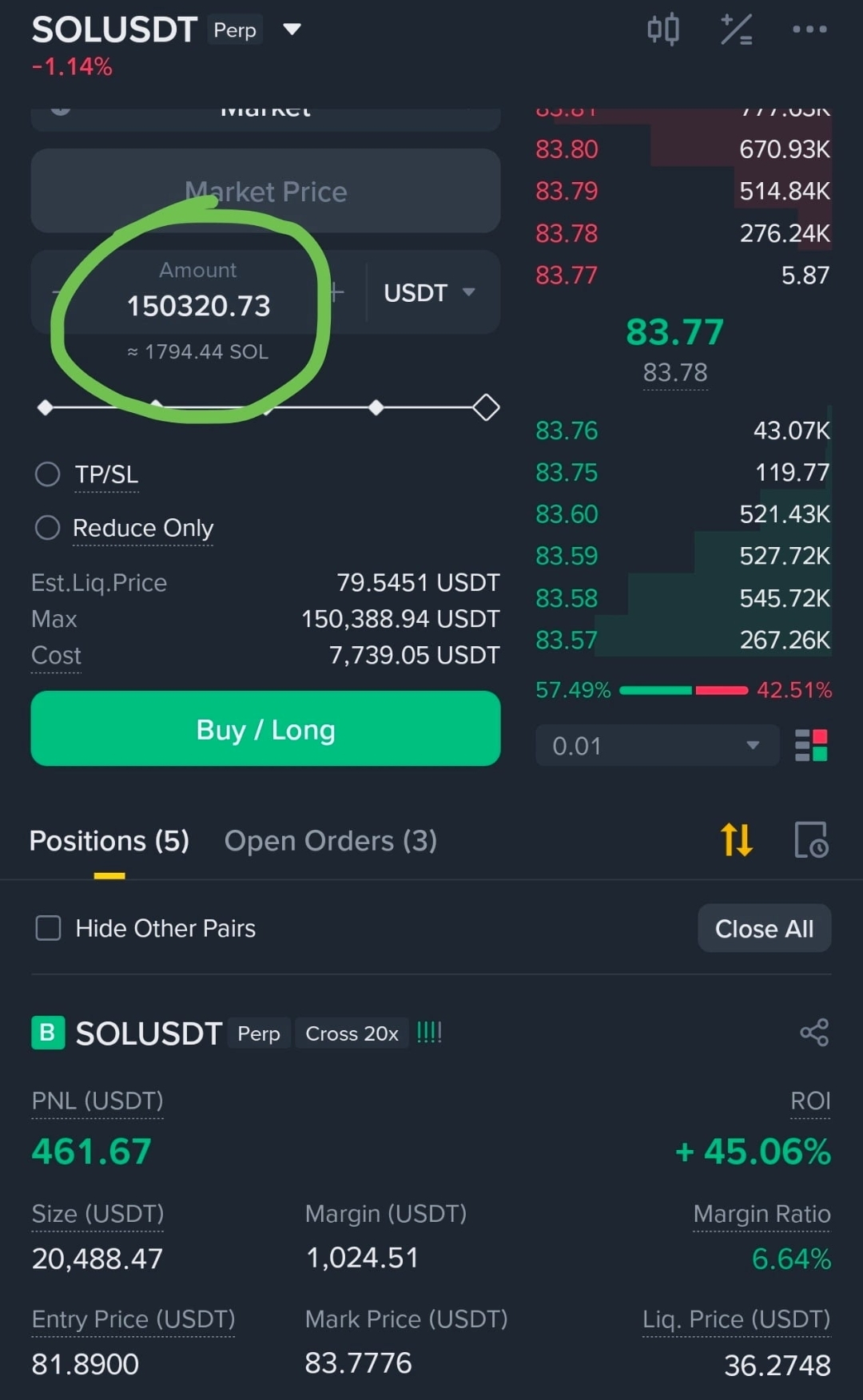The width and height of the screenshot is (863, 1400).
Task: Click the Close All button
Action: 765,928
